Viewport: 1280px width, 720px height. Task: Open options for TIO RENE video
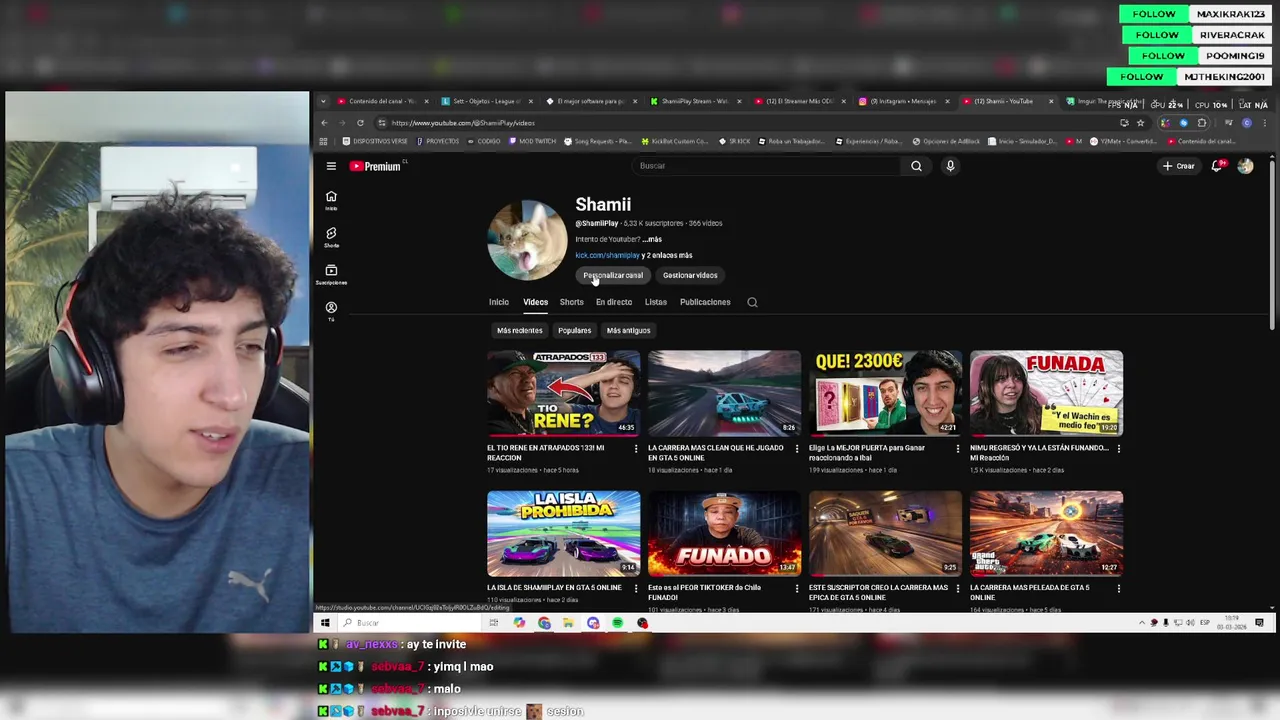pyautogui.click(x=635, y=448)
